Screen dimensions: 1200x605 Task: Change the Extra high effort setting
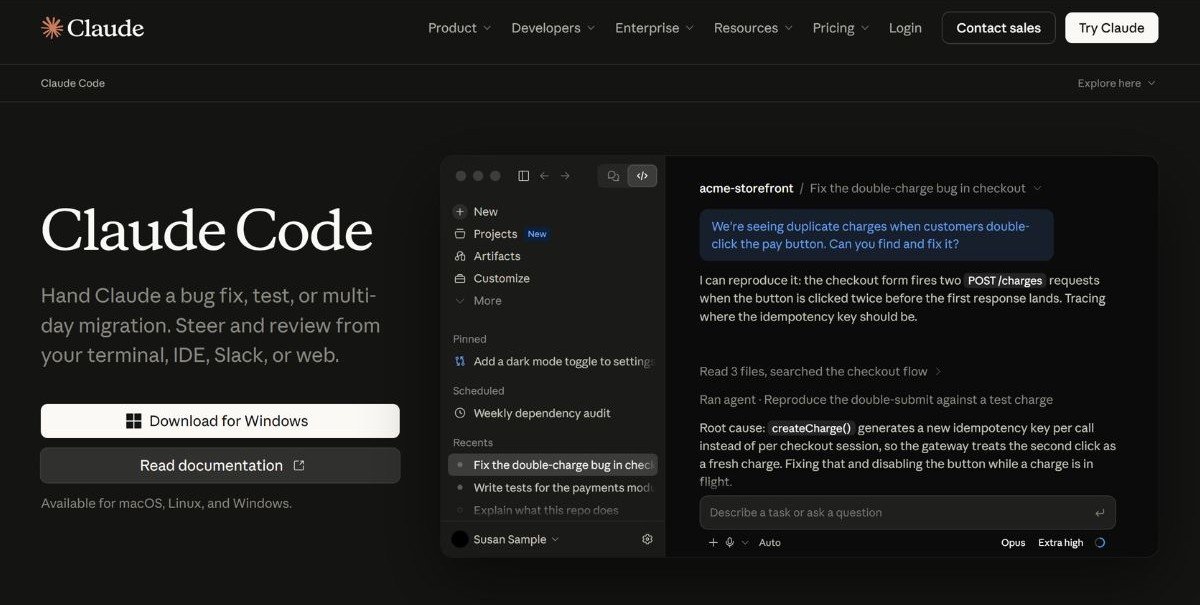[1061, 542]
